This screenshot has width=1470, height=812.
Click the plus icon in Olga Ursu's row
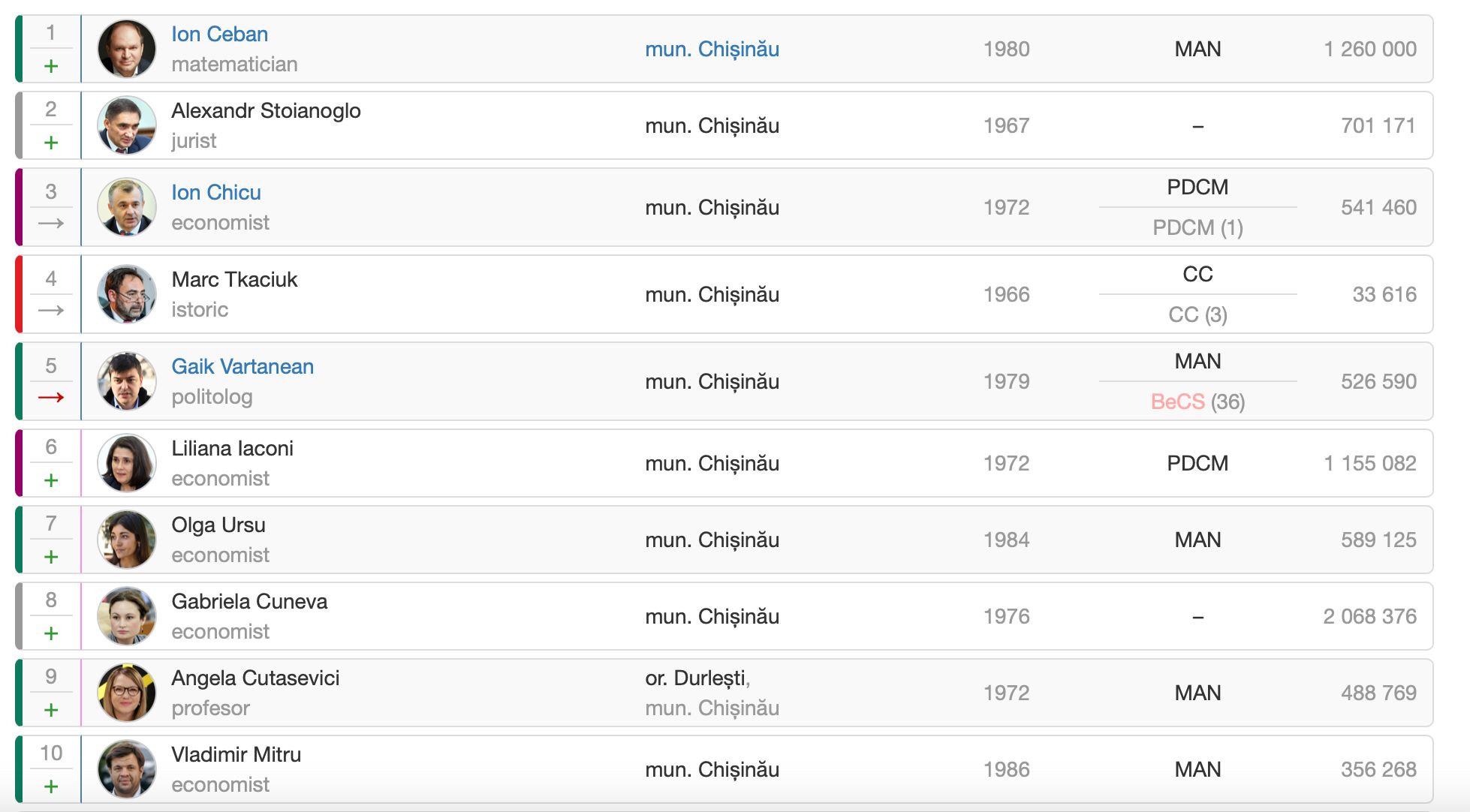51,557
